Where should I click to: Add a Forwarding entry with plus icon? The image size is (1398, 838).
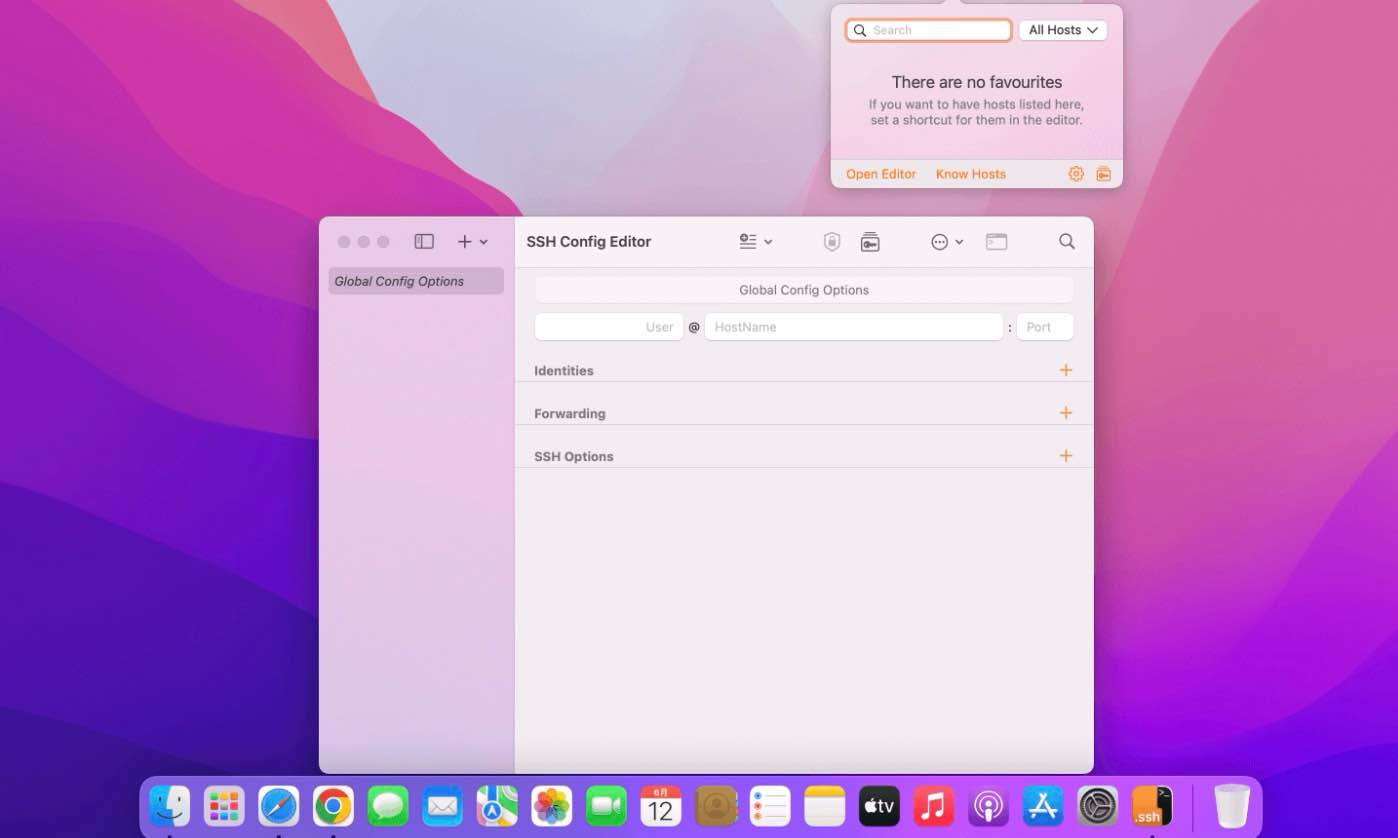(1066, 413)
